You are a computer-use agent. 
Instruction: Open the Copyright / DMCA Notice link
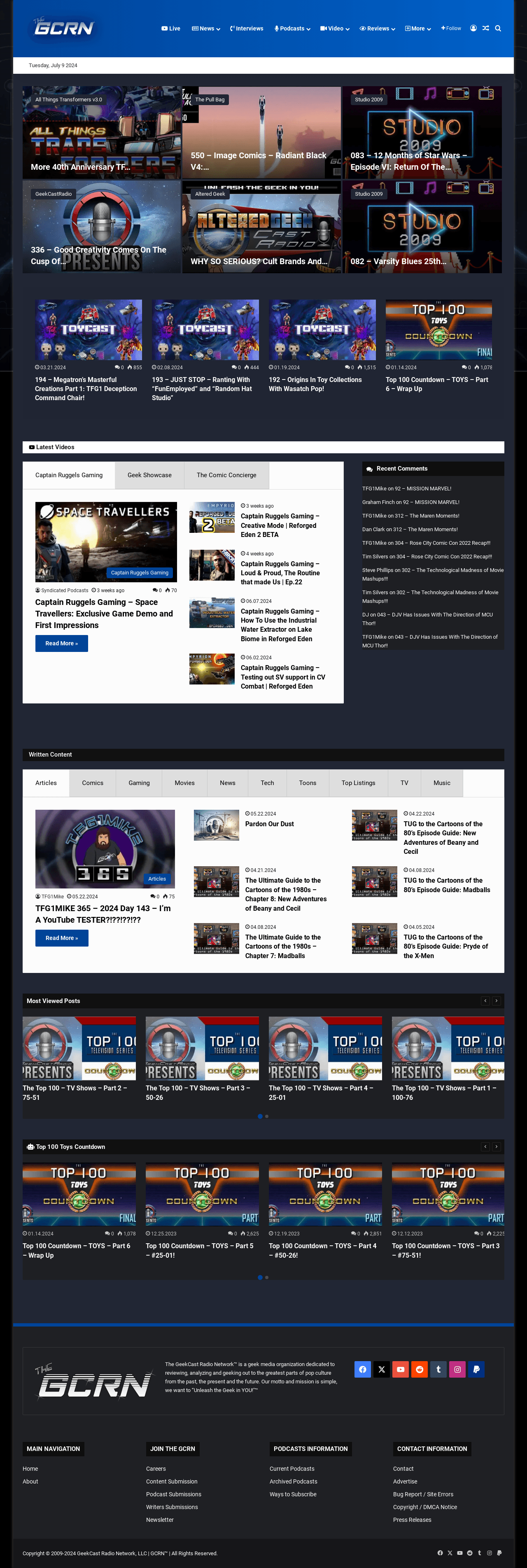425,1507
